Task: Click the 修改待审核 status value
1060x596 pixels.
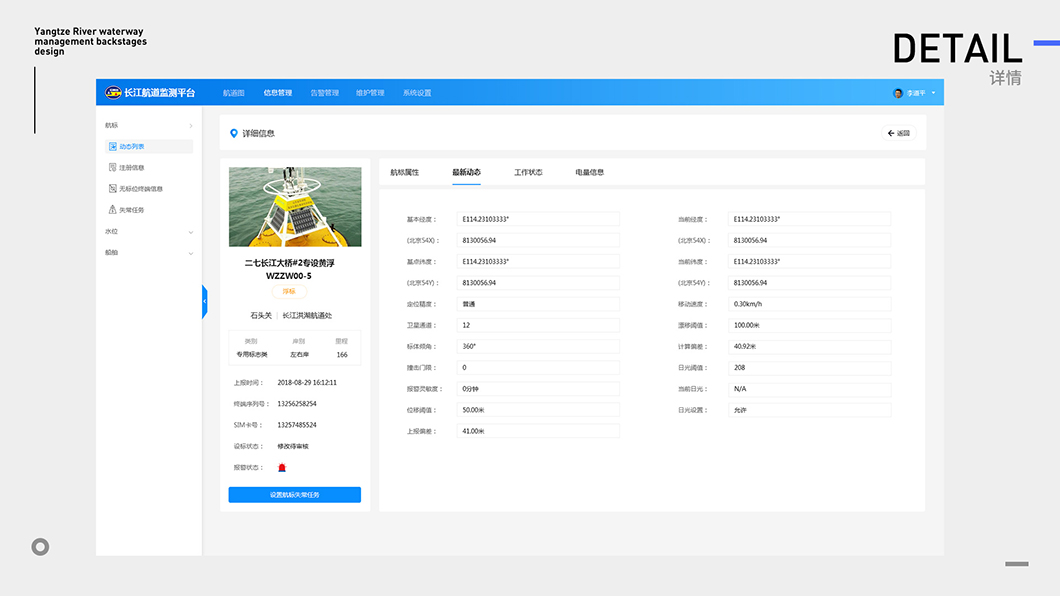Action: coord(293,447)
